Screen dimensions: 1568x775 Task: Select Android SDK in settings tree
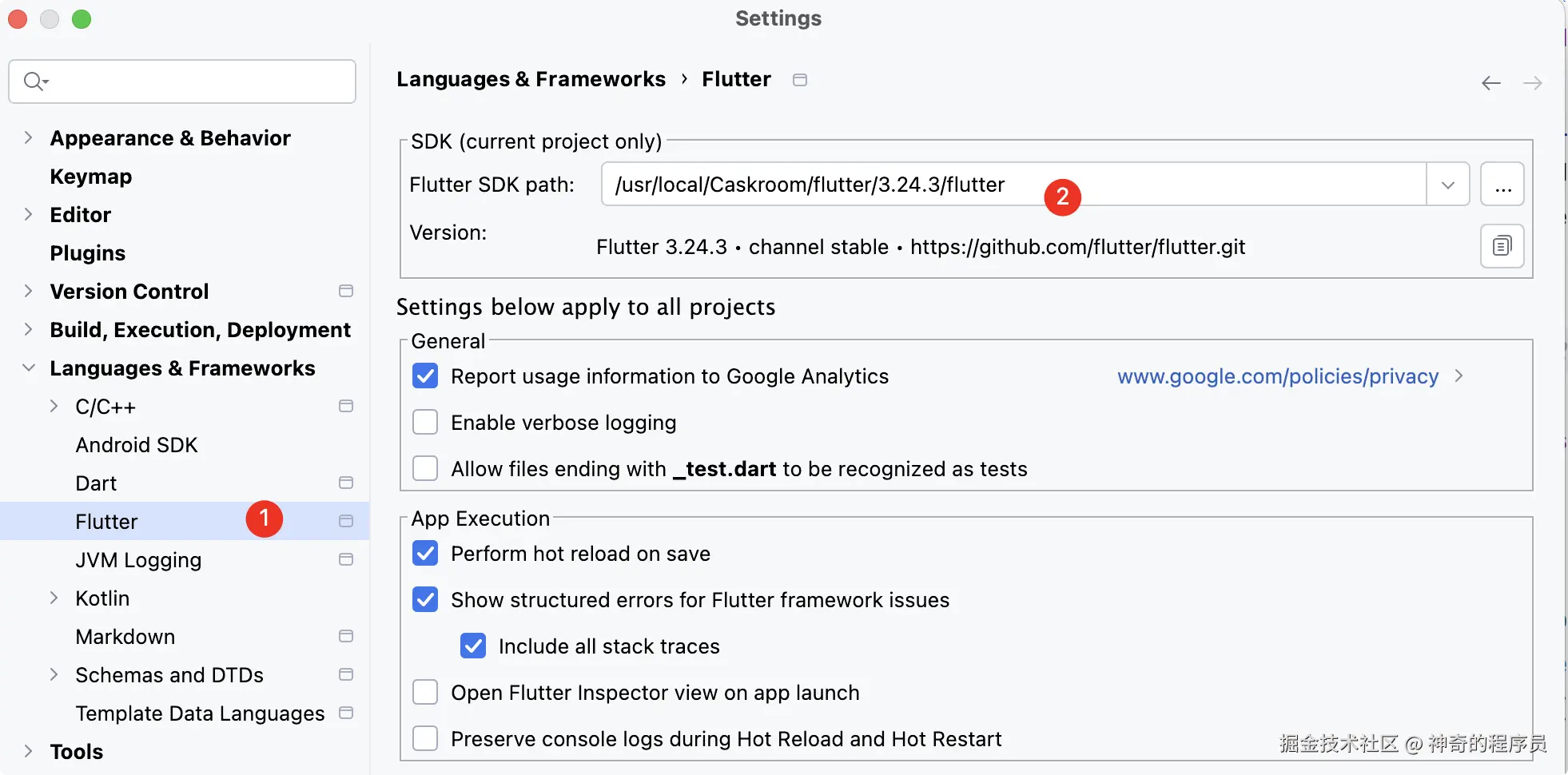pos(136,445)
